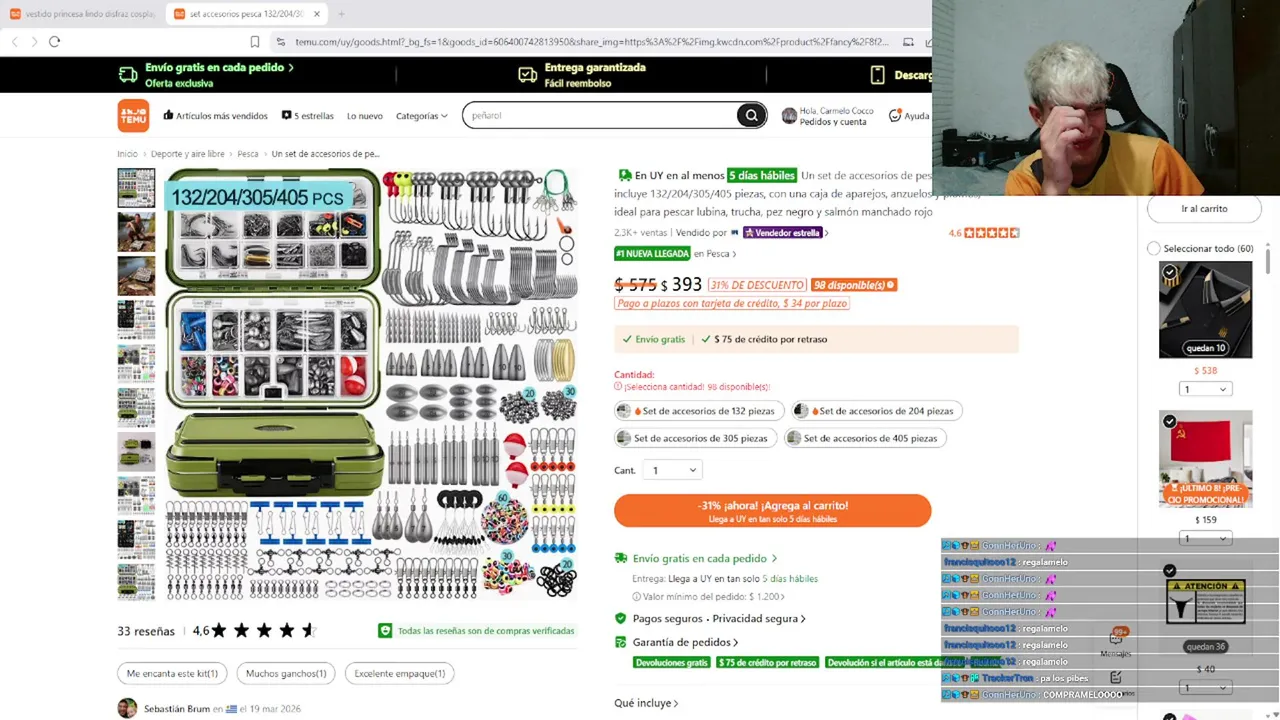
Task: Expand the Qué incluye section
Action: point(646,703)
